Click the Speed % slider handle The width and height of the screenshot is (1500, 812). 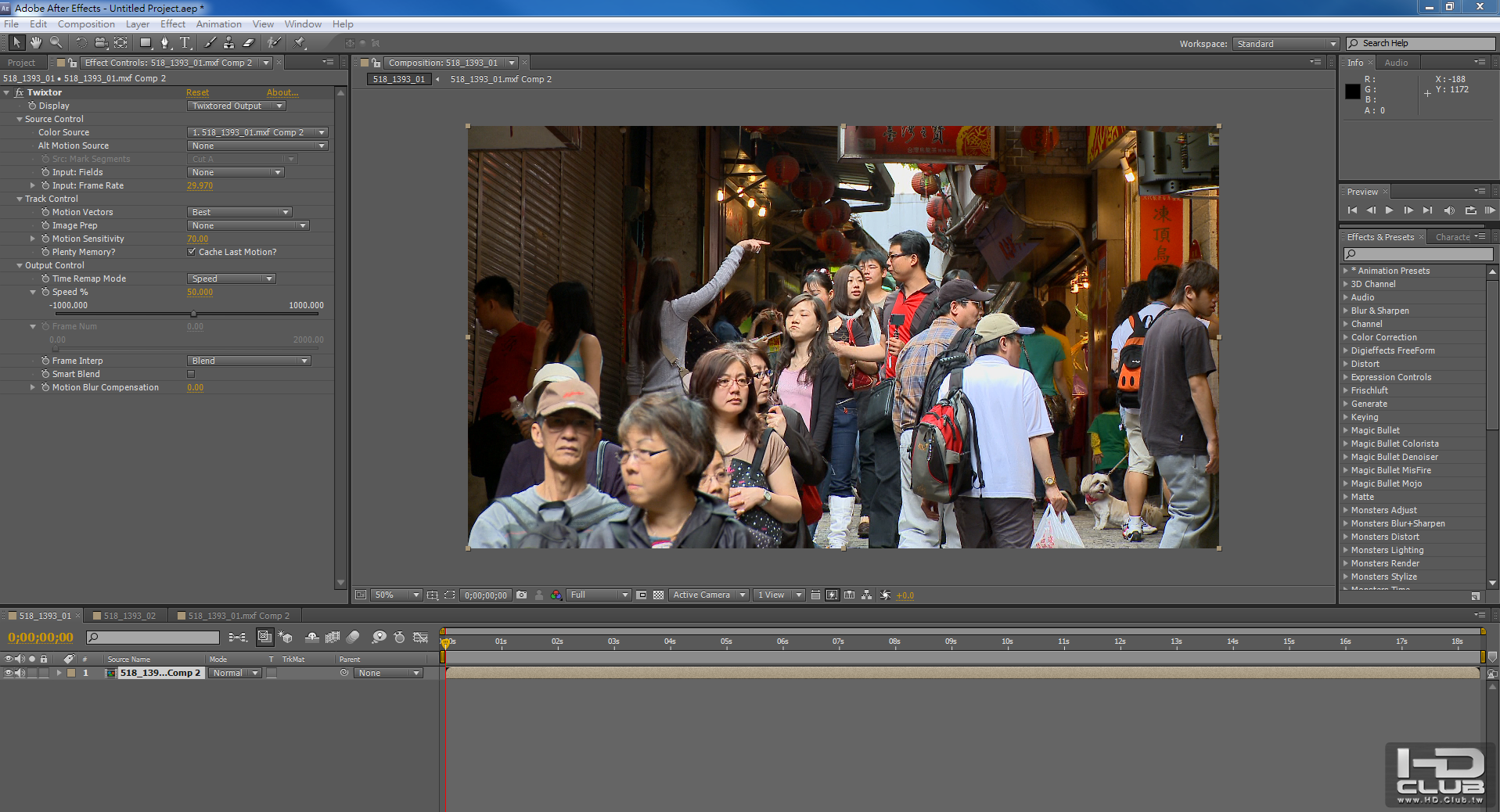[x=194, y=314]
